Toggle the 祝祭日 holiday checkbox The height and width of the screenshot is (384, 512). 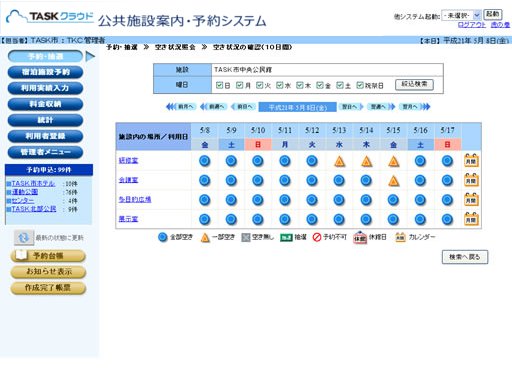tap(360, 85)
